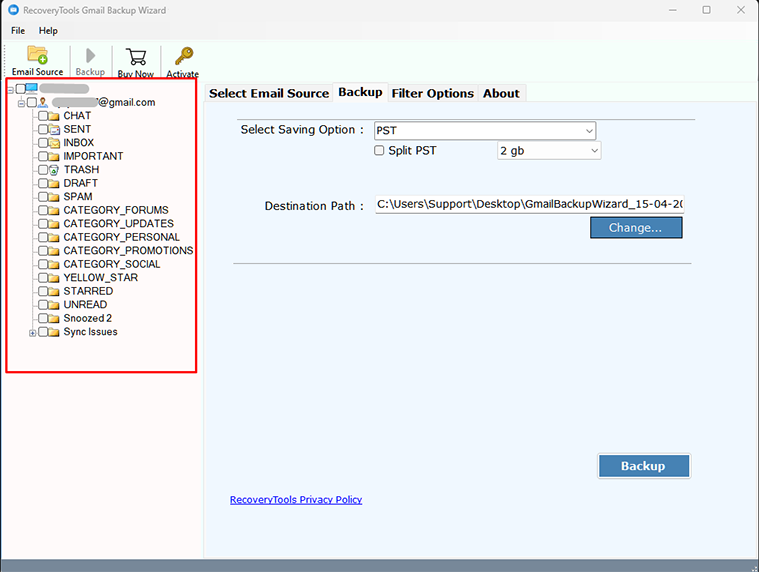The width and height of the screenshot is (759, 572).
Task: Expand the Sync Issues folder
Action: [x=32, y=333]
